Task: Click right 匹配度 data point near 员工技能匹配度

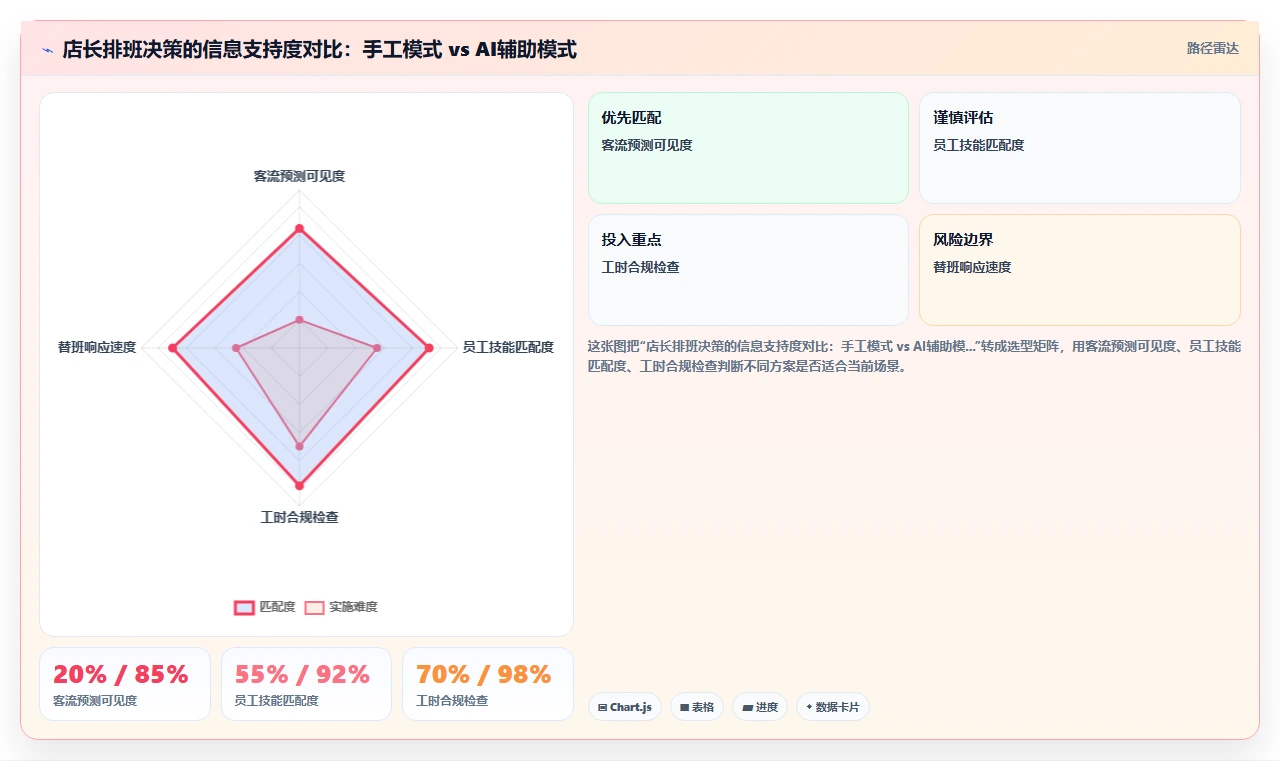Action: [429, 348]
